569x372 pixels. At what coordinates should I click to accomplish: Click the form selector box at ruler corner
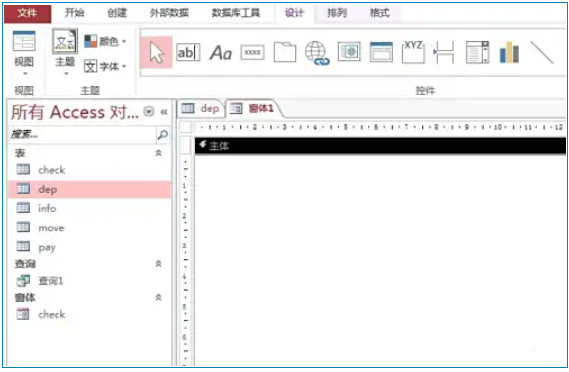coord(186,128)
